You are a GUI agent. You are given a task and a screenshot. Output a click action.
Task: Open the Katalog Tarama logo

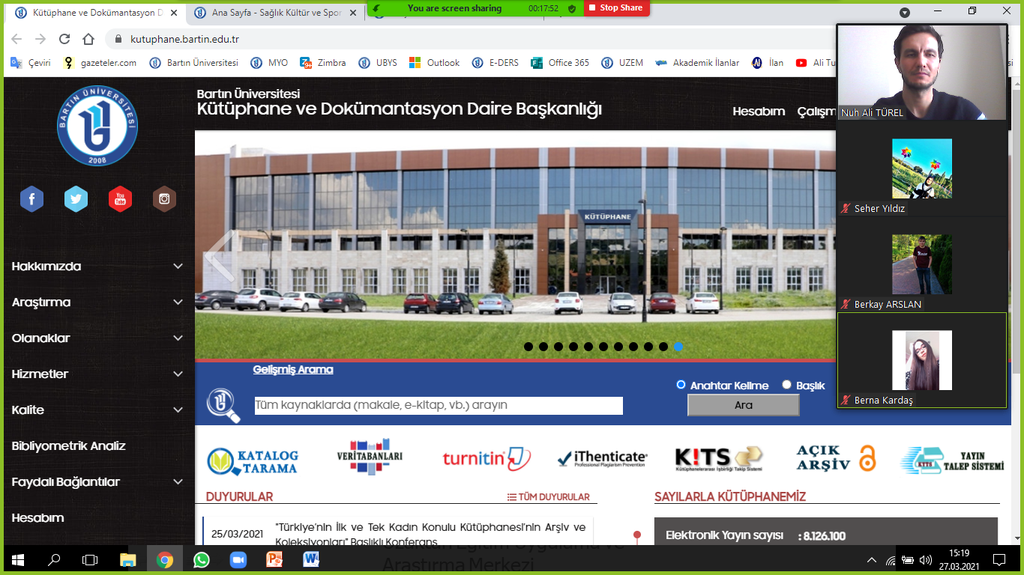[x=253, y=461]
